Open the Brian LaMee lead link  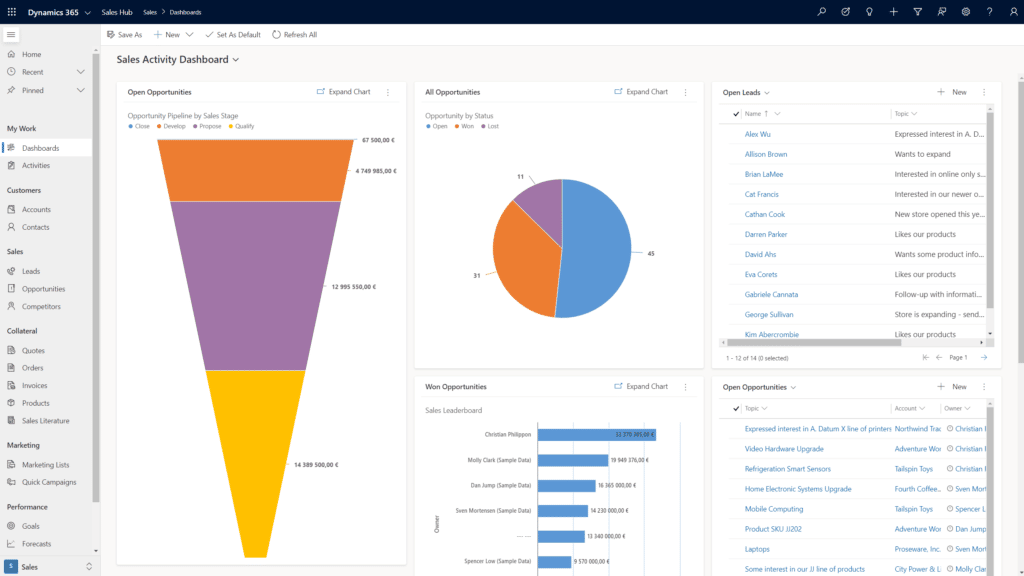tap(763, 174)
